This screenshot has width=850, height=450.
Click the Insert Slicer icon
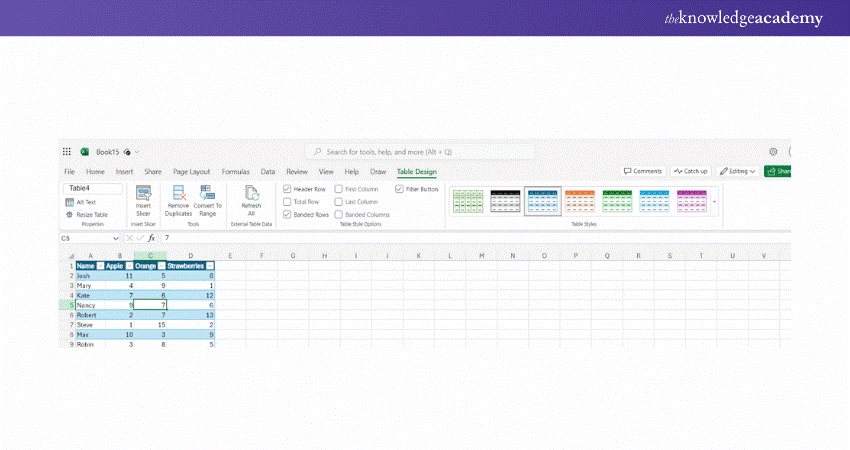pos(143,194)
